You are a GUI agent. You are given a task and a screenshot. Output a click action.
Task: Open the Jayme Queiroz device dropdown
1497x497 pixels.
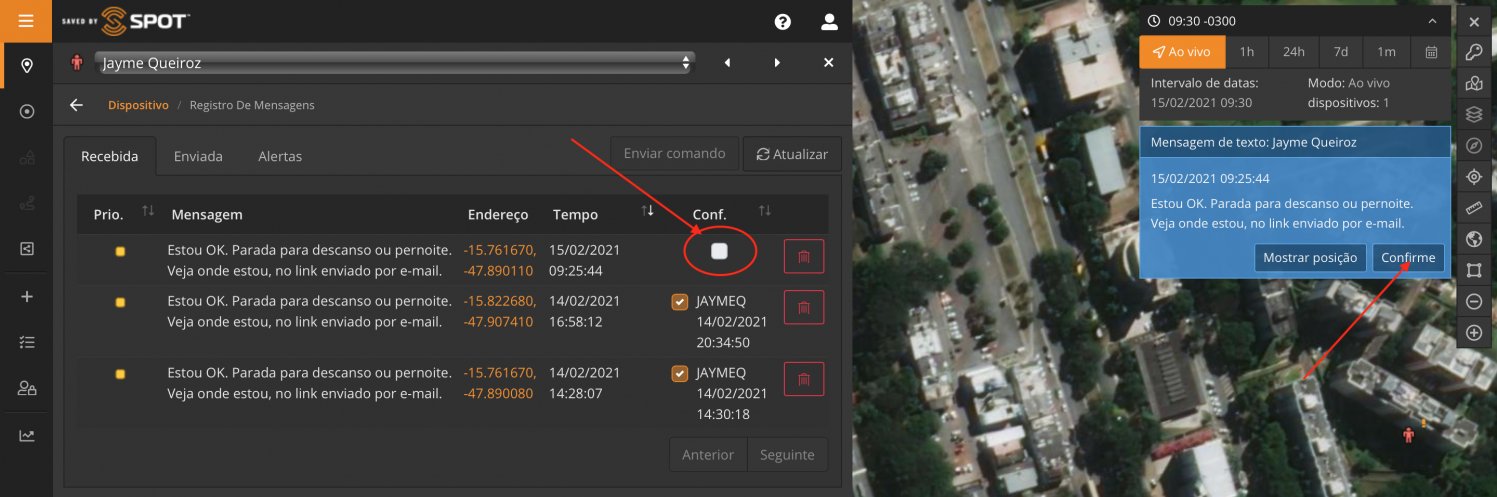tap(393, 63)
